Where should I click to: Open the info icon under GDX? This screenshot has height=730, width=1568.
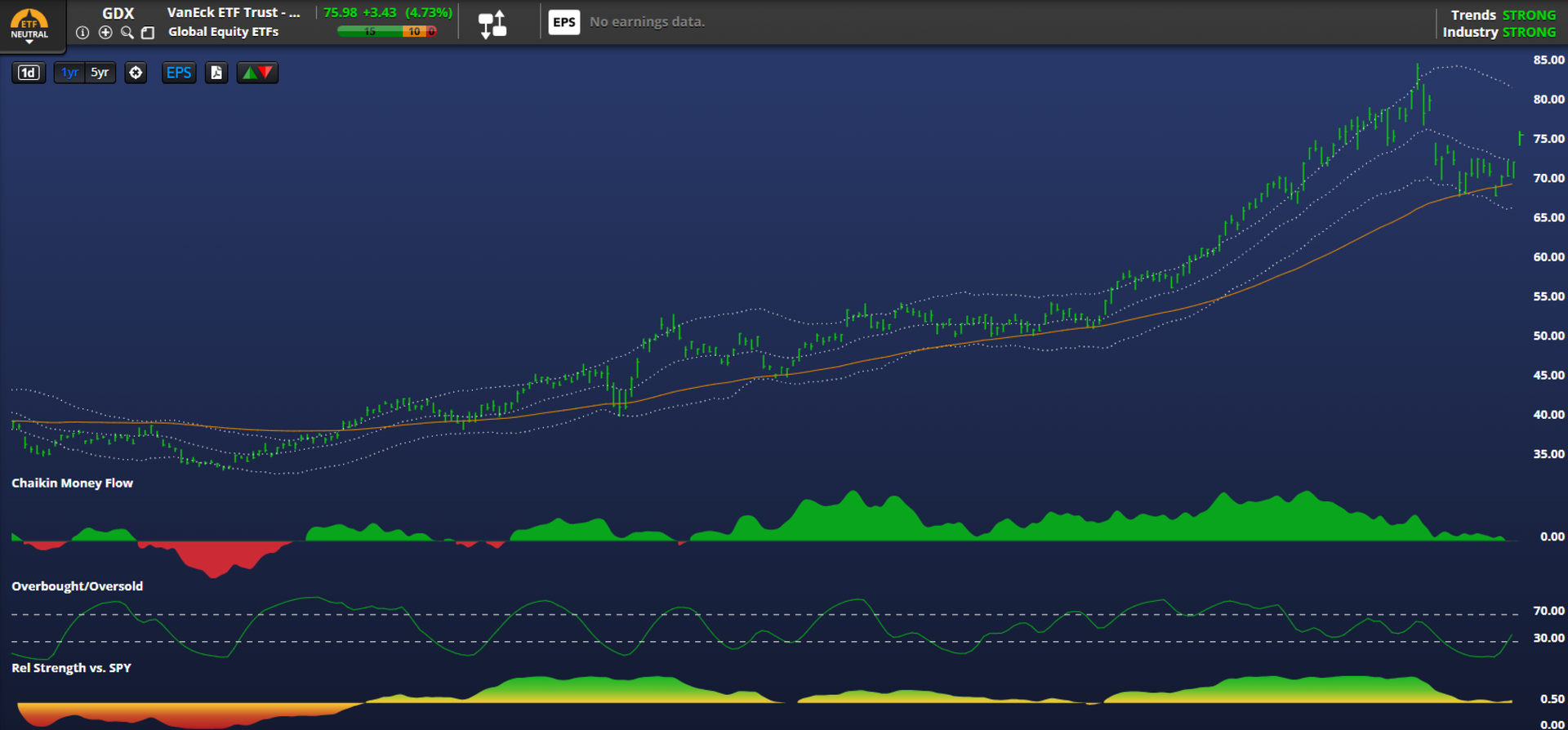(82, 33)
